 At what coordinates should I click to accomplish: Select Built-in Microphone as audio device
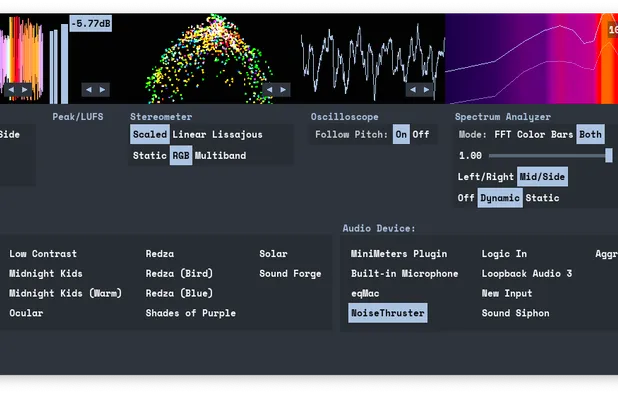coord(404,273)
